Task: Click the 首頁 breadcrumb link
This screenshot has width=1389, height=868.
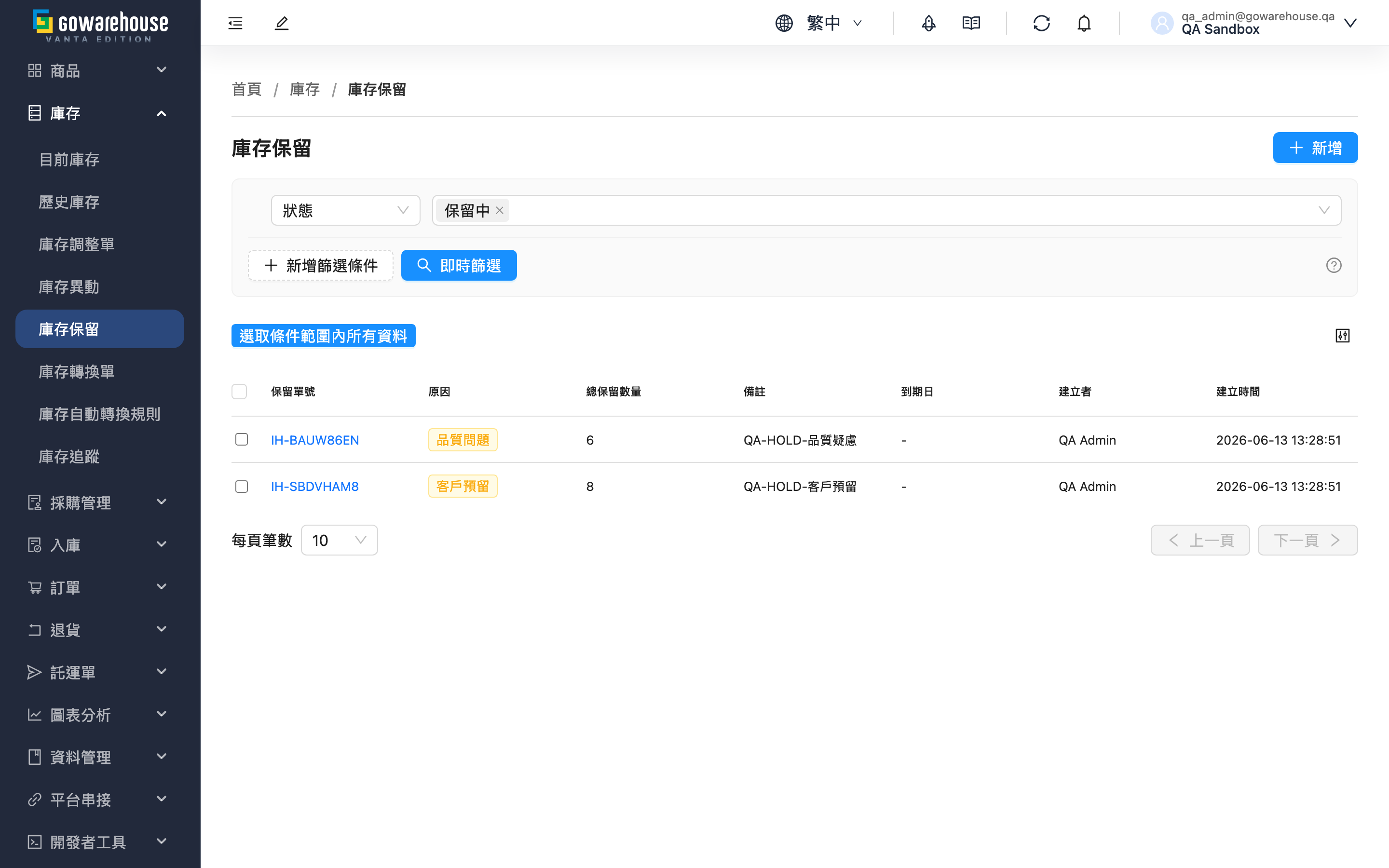Action: click(x=247, y=90)
